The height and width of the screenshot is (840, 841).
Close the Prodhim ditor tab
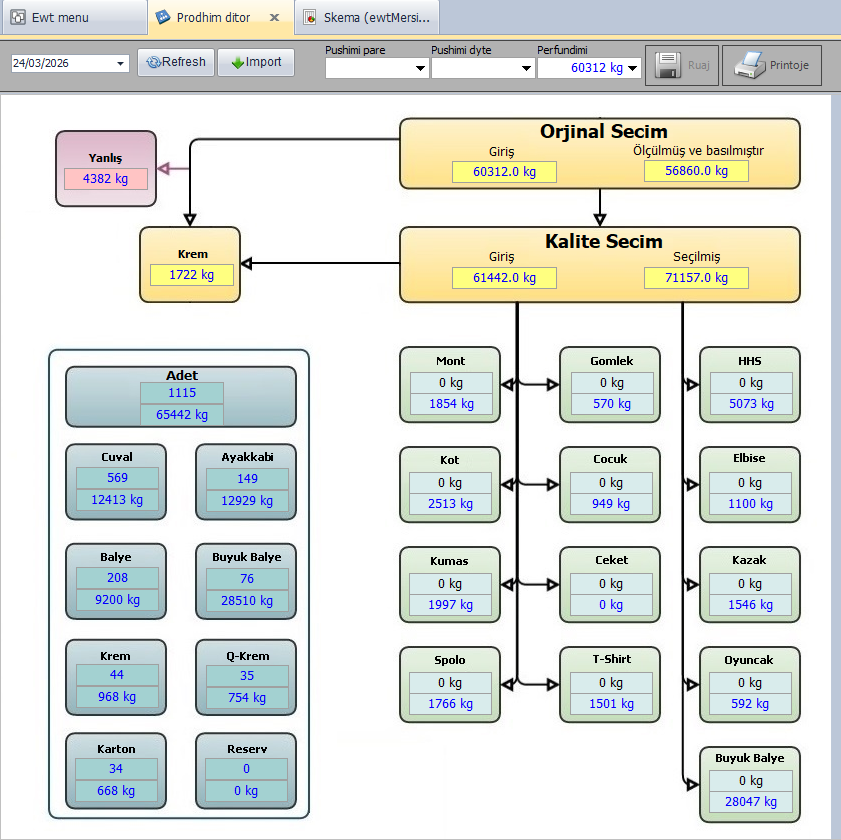point(274,18)
